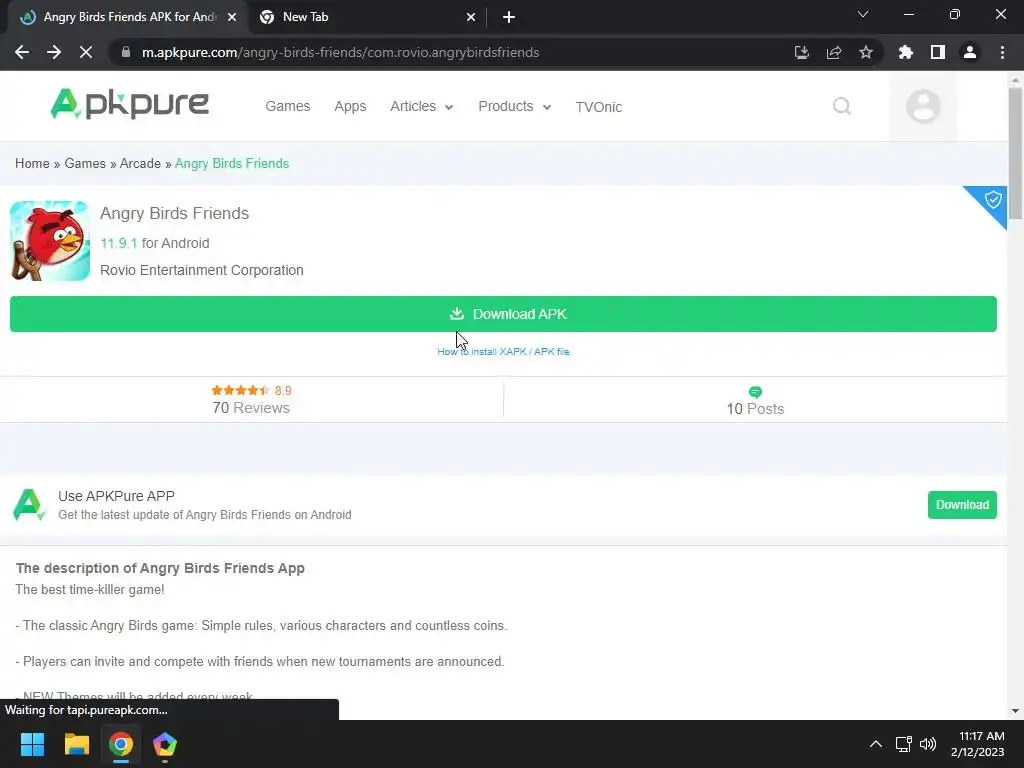View site security lock info
The width and height of the screenshot is (1024, 768).
tap(125, 52)
